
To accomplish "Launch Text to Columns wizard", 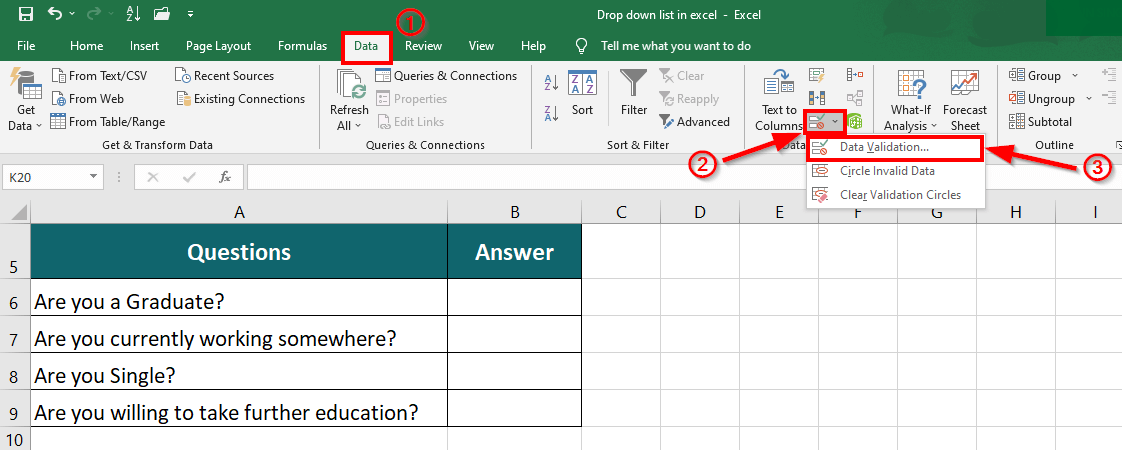I will (x=779, y=102).
